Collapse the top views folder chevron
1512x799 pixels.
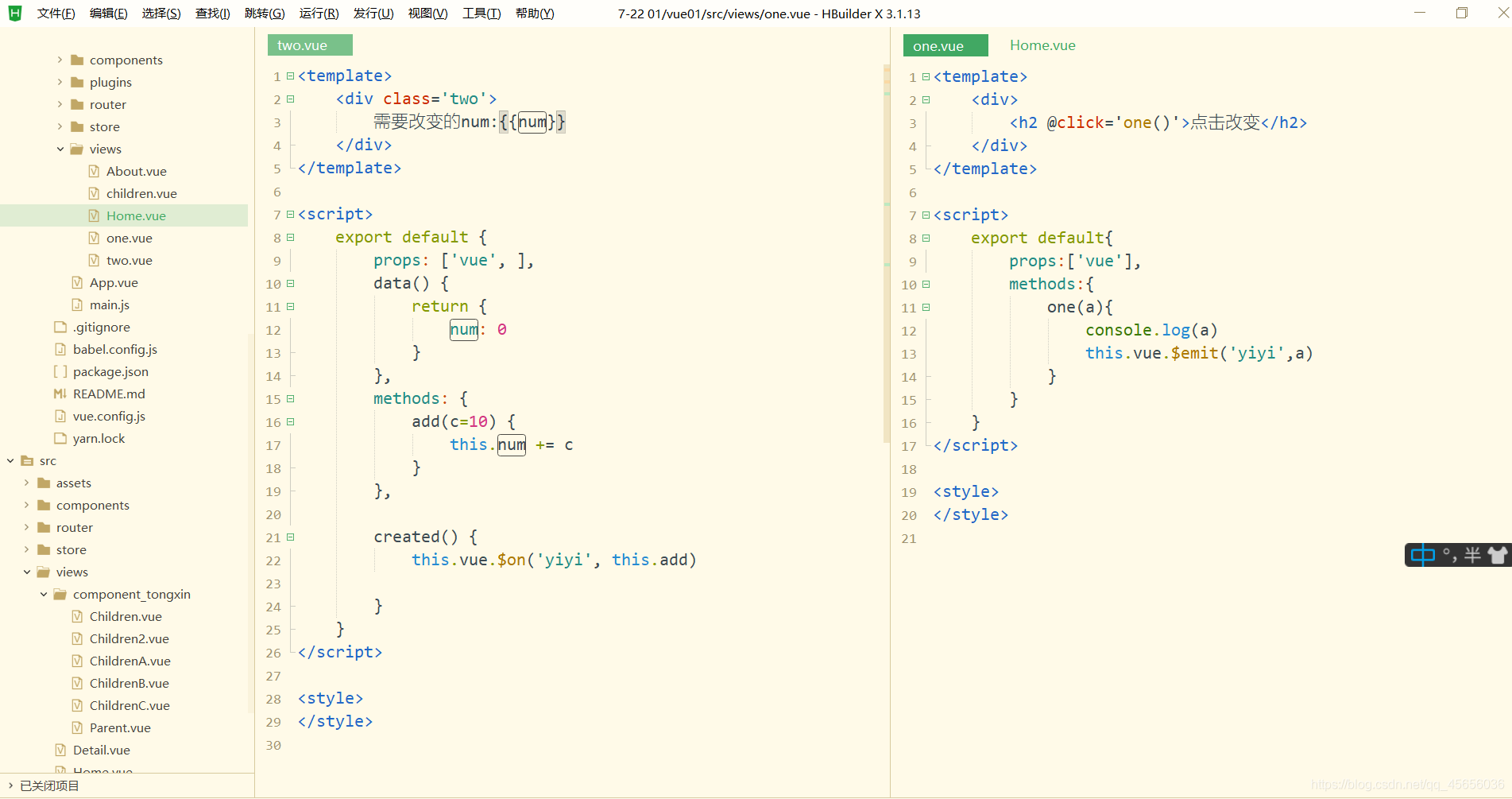point(60,149)
